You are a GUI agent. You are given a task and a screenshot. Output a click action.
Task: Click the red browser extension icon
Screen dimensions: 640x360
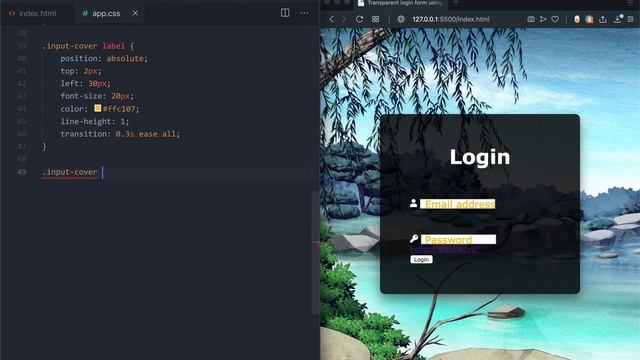(577, 19)
